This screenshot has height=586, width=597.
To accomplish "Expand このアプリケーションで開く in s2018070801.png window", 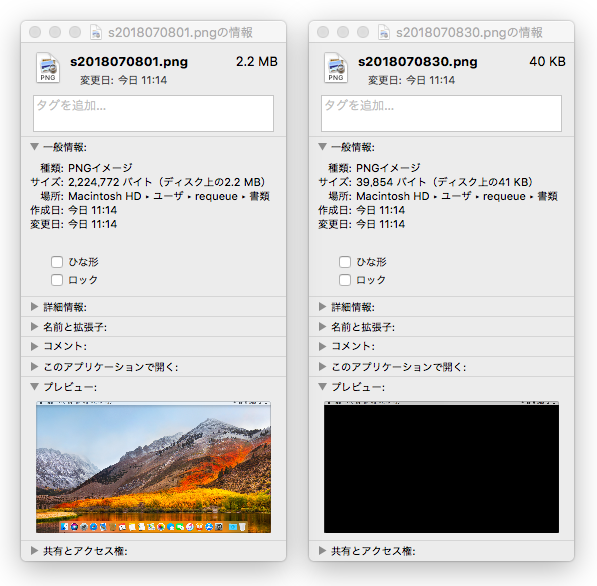I will pos(34,366).
